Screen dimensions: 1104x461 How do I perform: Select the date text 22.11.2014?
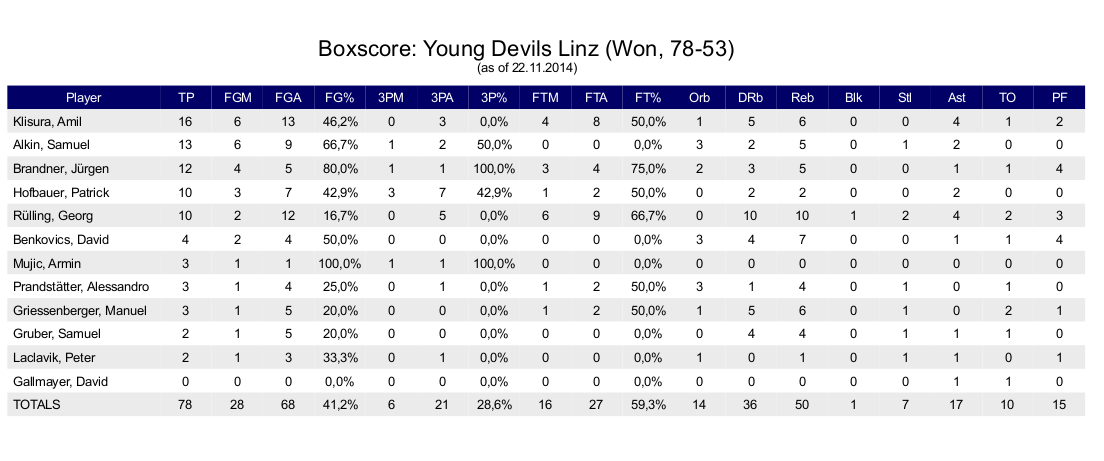(x=547, y=68)
